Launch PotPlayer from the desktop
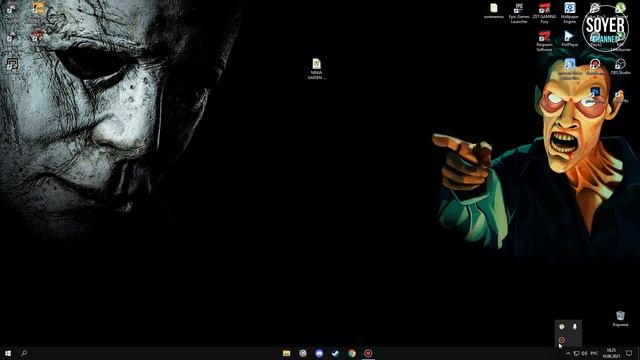 570,39
